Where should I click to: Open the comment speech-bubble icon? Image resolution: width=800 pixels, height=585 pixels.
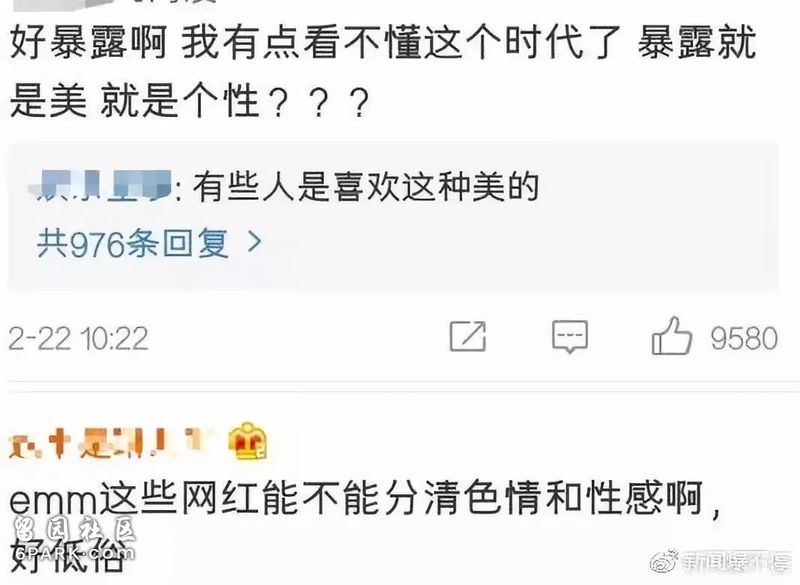(570, 337)
